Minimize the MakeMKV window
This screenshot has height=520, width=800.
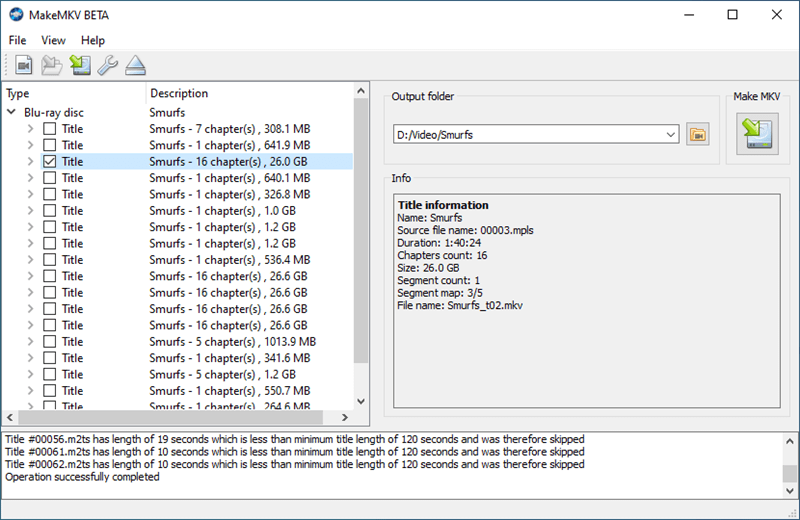coord(689,14)
